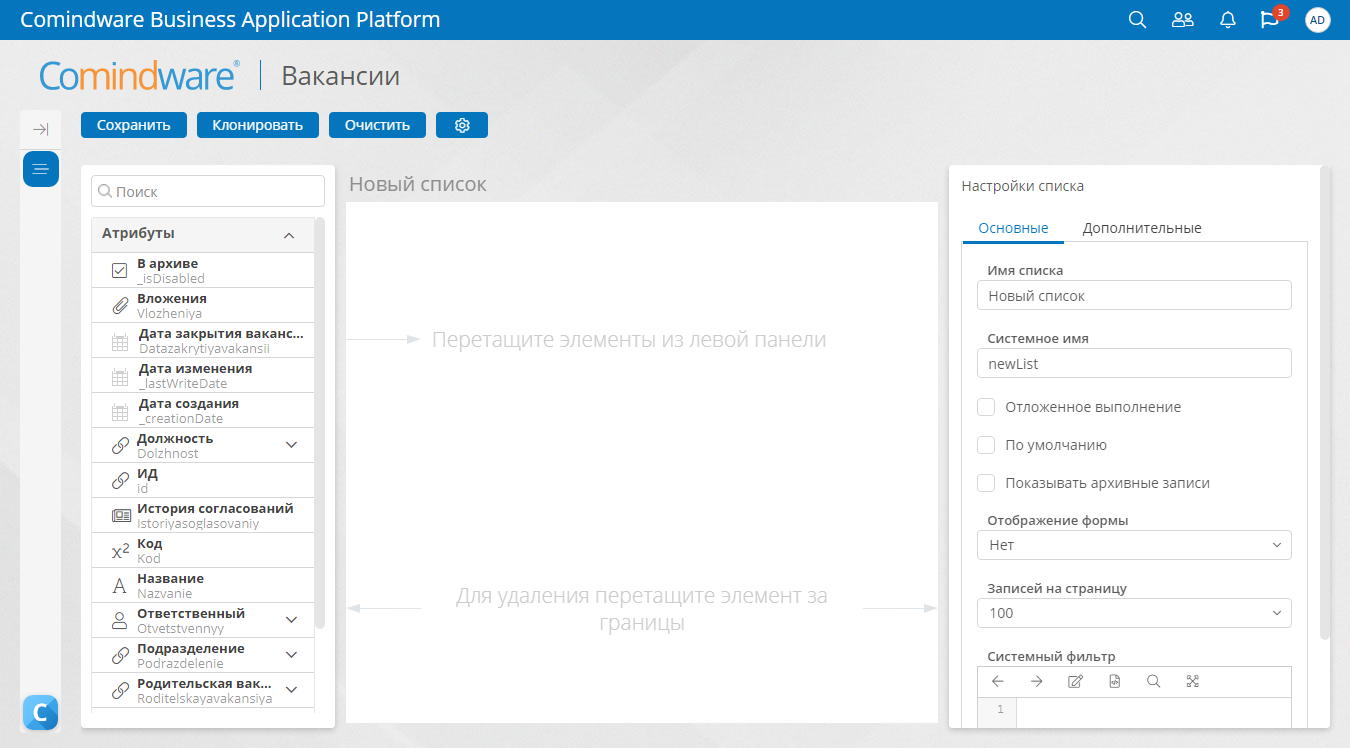This screenshot has height=748, width=1350.
Task: Open the AD user avatar
Action: pyautogui.click(x=1318, y=20)
